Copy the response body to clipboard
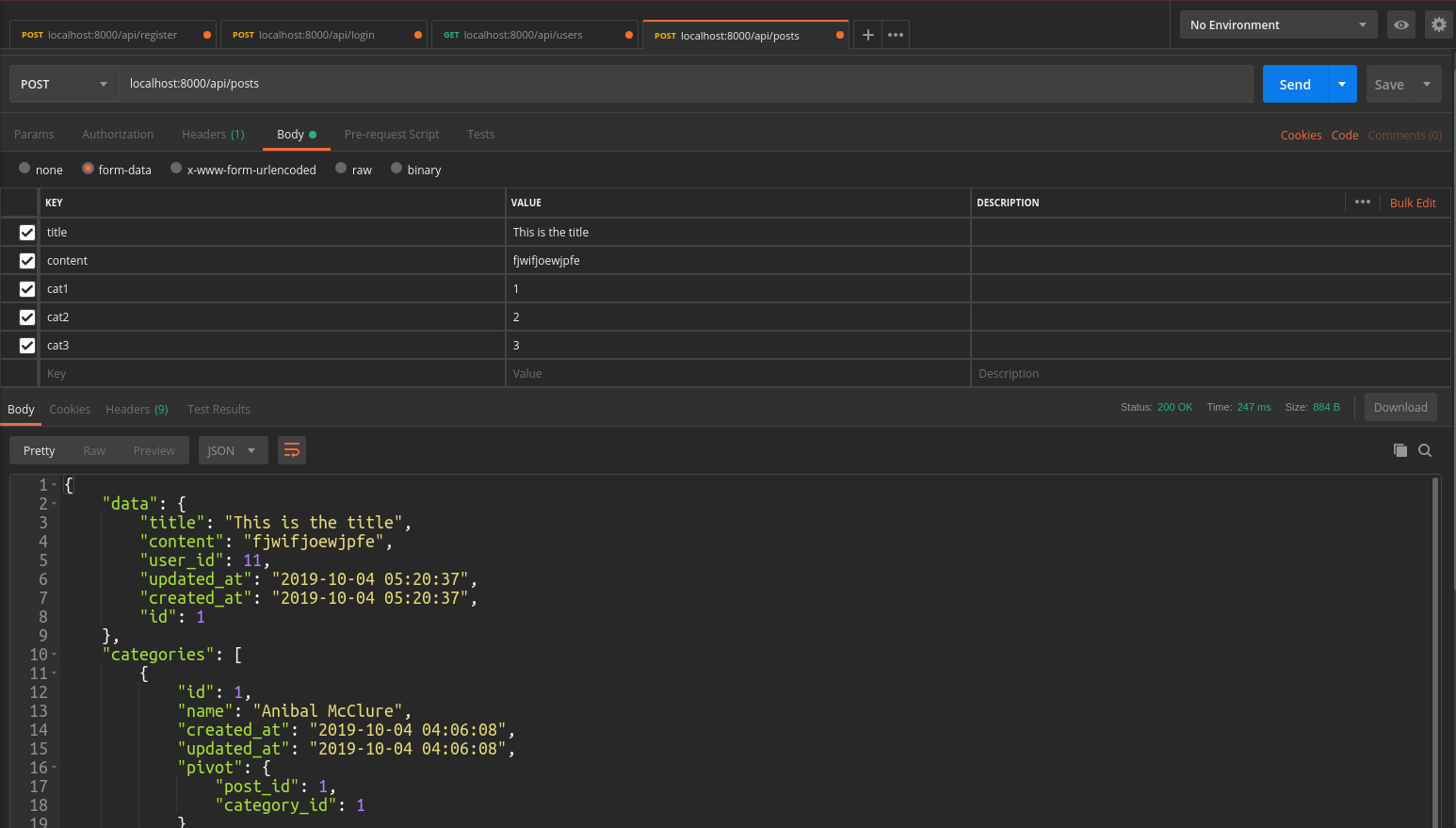This screenshot has width=1456, height=828. (x=1400, y=450)
